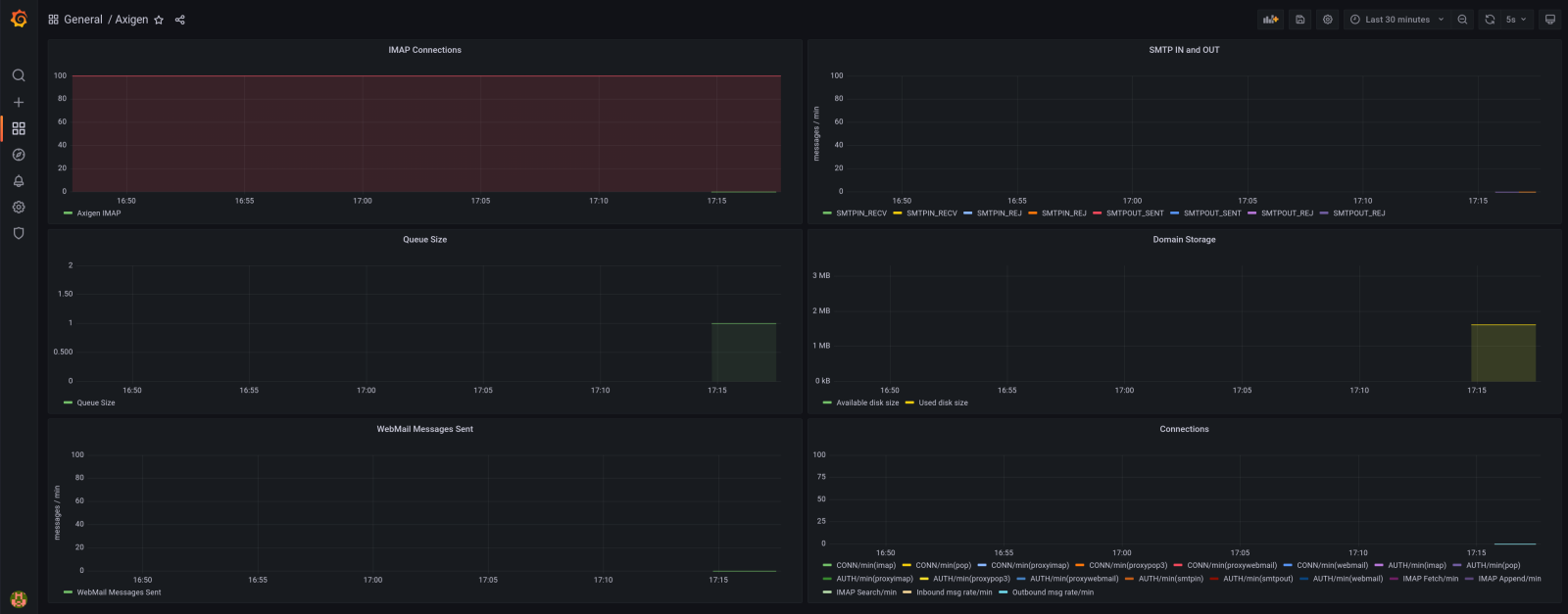
Task: Go to the General folder breadcrumb
Action: click(83, 20)
